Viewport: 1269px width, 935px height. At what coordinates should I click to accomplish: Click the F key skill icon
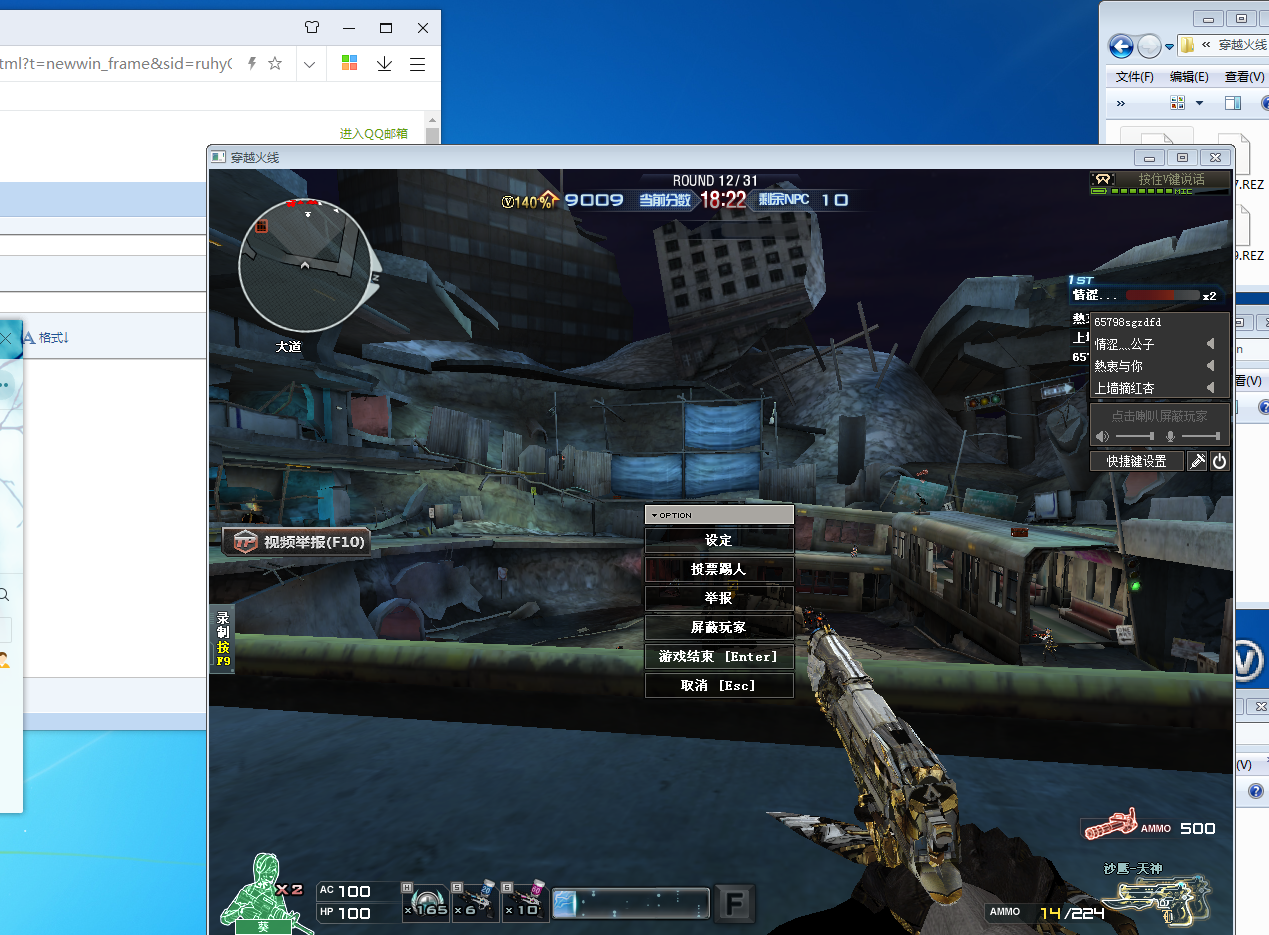pos(734,904)
